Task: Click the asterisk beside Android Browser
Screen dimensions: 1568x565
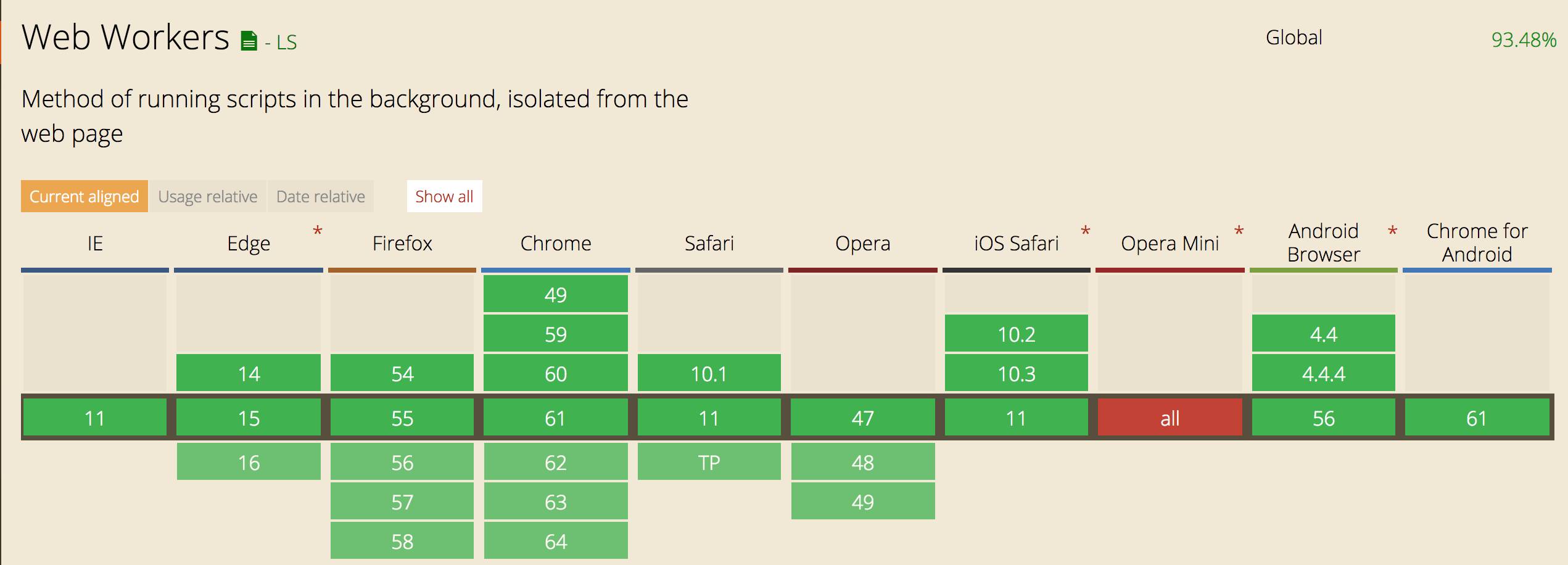Action: coord(1392,232)
